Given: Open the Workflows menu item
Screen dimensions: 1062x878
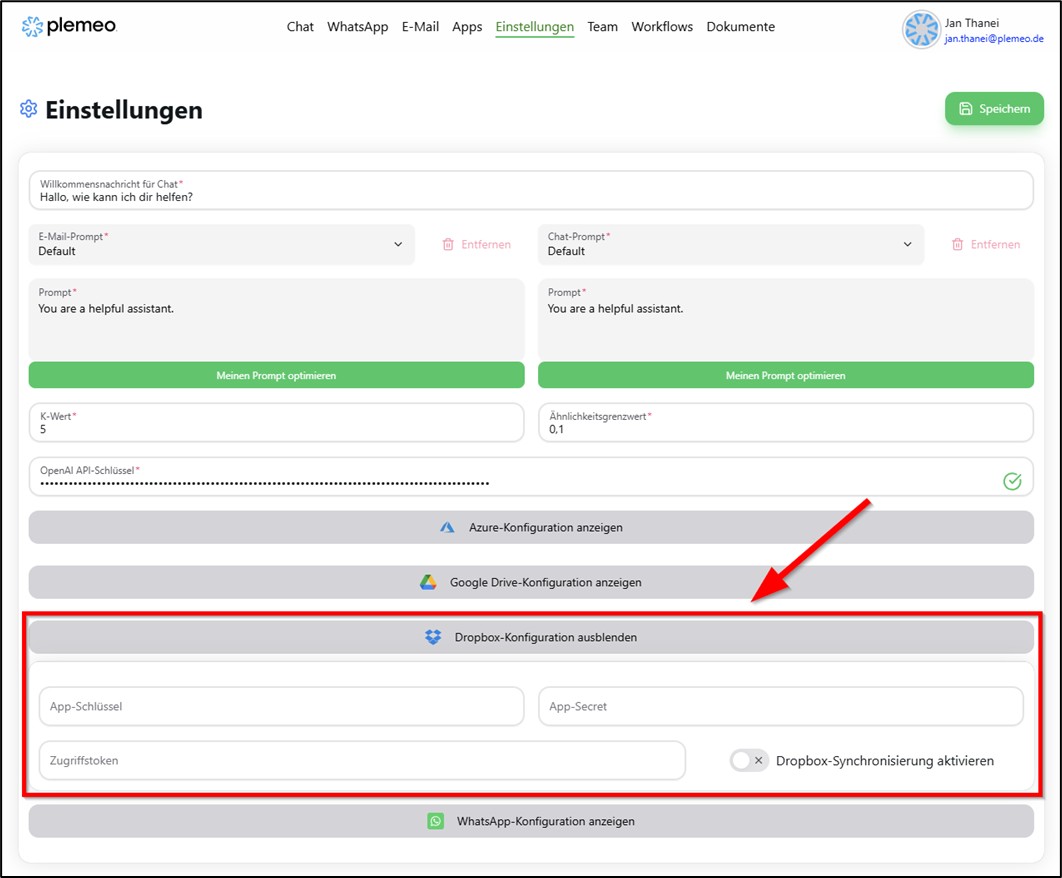Looking at the screenshot, I should 662,27.
